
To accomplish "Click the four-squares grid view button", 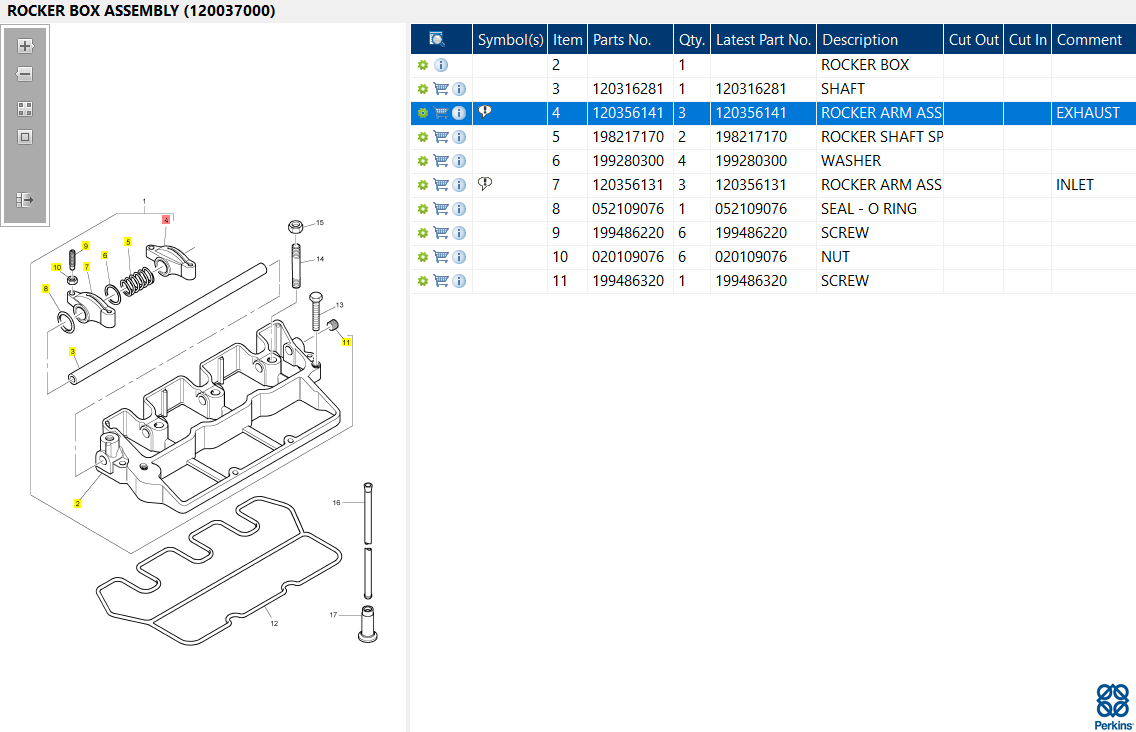I will coord(25,109).
